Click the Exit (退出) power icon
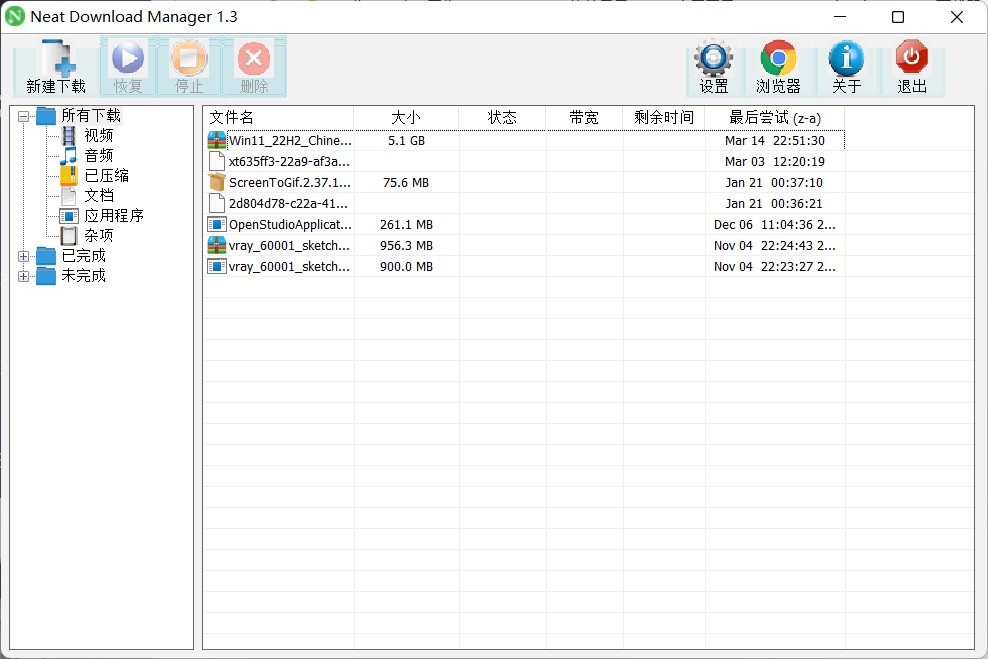The width and height of the screenshot is (988, 659). (912, 57)
